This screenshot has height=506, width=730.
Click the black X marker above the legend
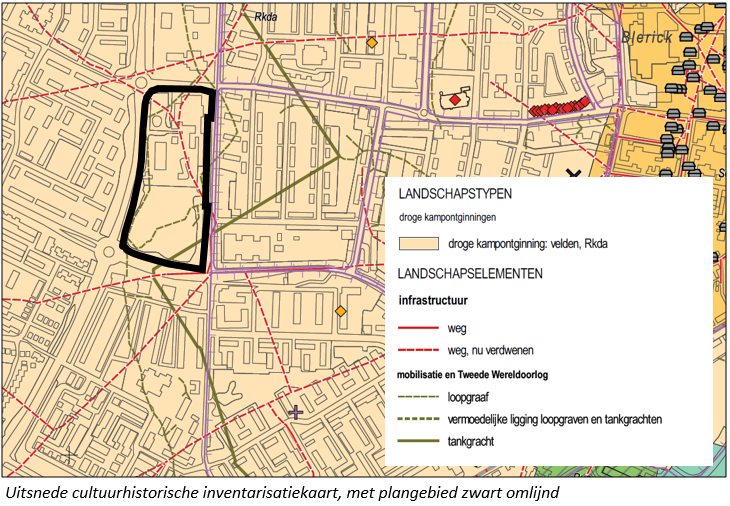pos(574,174)
